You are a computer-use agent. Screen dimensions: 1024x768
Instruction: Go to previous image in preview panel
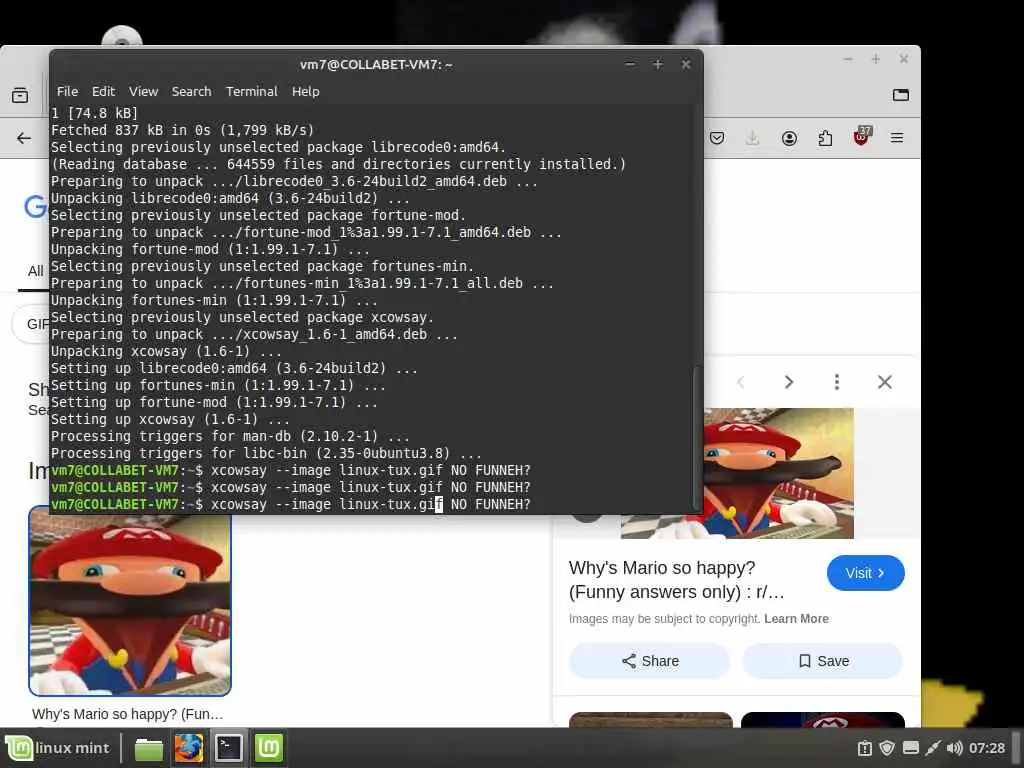[x=741, y=382]
